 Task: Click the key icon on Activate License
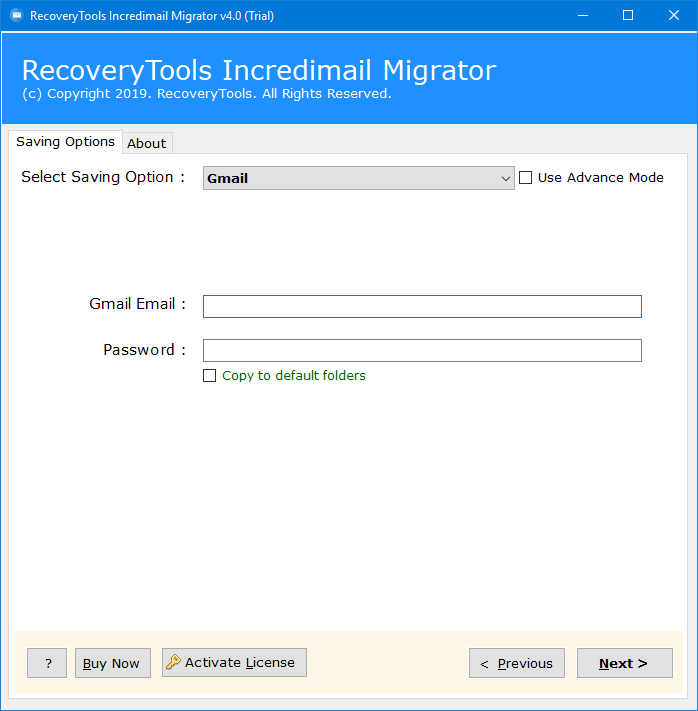tap(173, 662)
